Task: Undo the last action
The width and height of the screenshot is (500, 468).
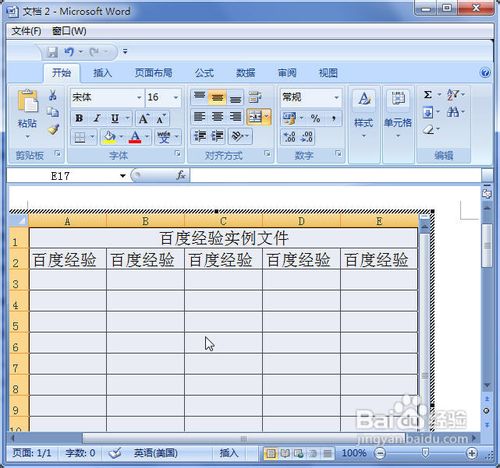Action: point(69,52)
